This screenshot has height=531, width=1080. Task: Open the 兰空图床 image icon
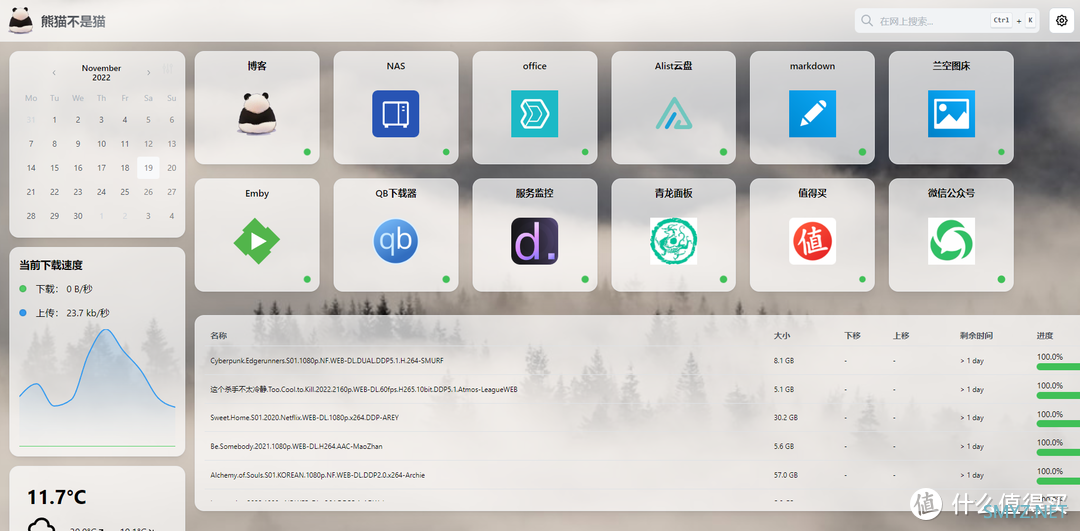click(951, 114)
